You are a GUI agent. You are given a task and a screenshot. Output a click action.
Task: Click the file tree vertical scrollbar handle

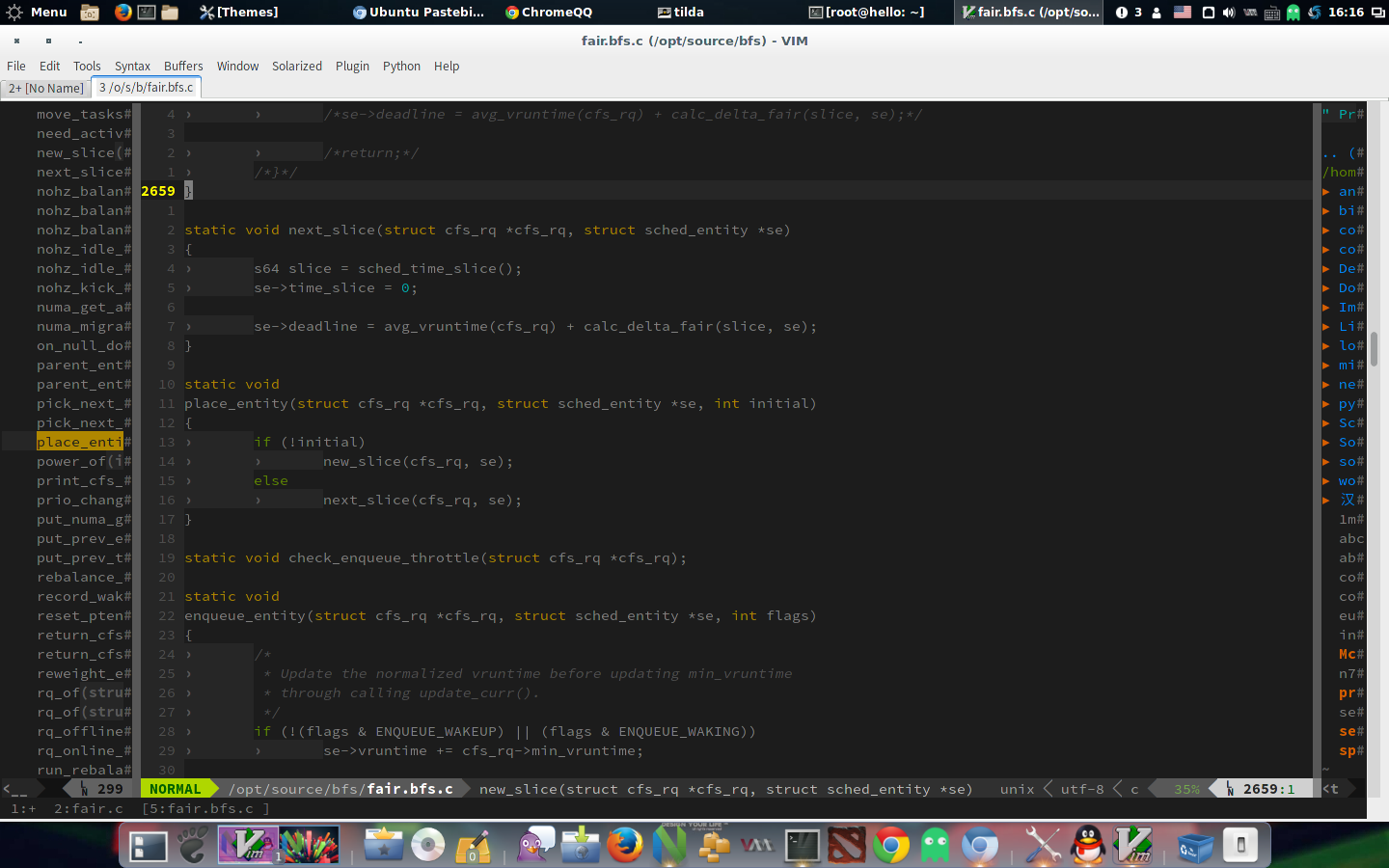point(1374,349)
